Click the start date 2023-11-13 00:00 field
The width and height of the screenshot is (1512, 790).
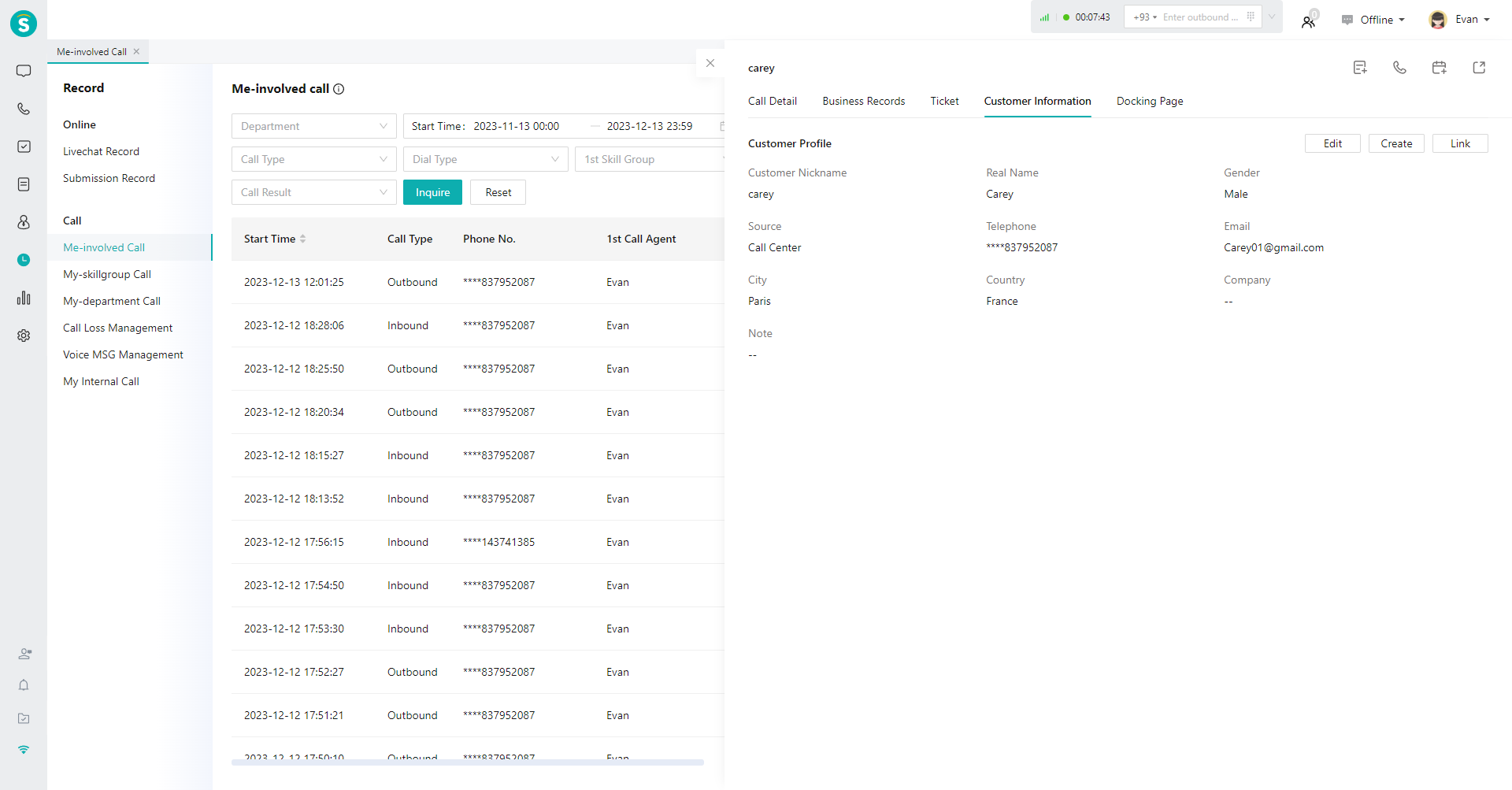tap(516, 126)
